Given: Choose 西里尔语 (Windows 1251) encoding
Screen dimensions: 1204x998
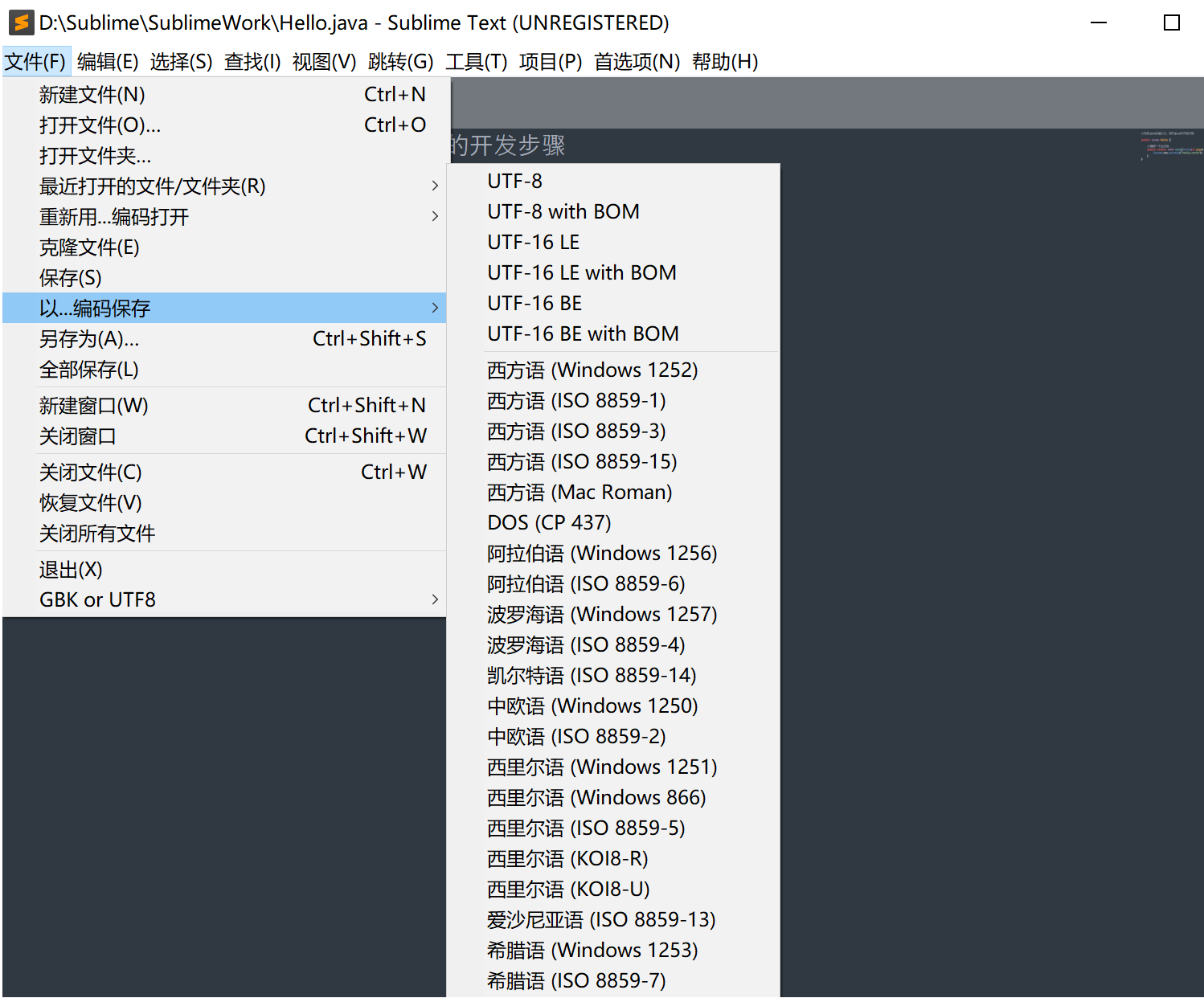Looking at the screenshot, I should (x=613, y=767).
